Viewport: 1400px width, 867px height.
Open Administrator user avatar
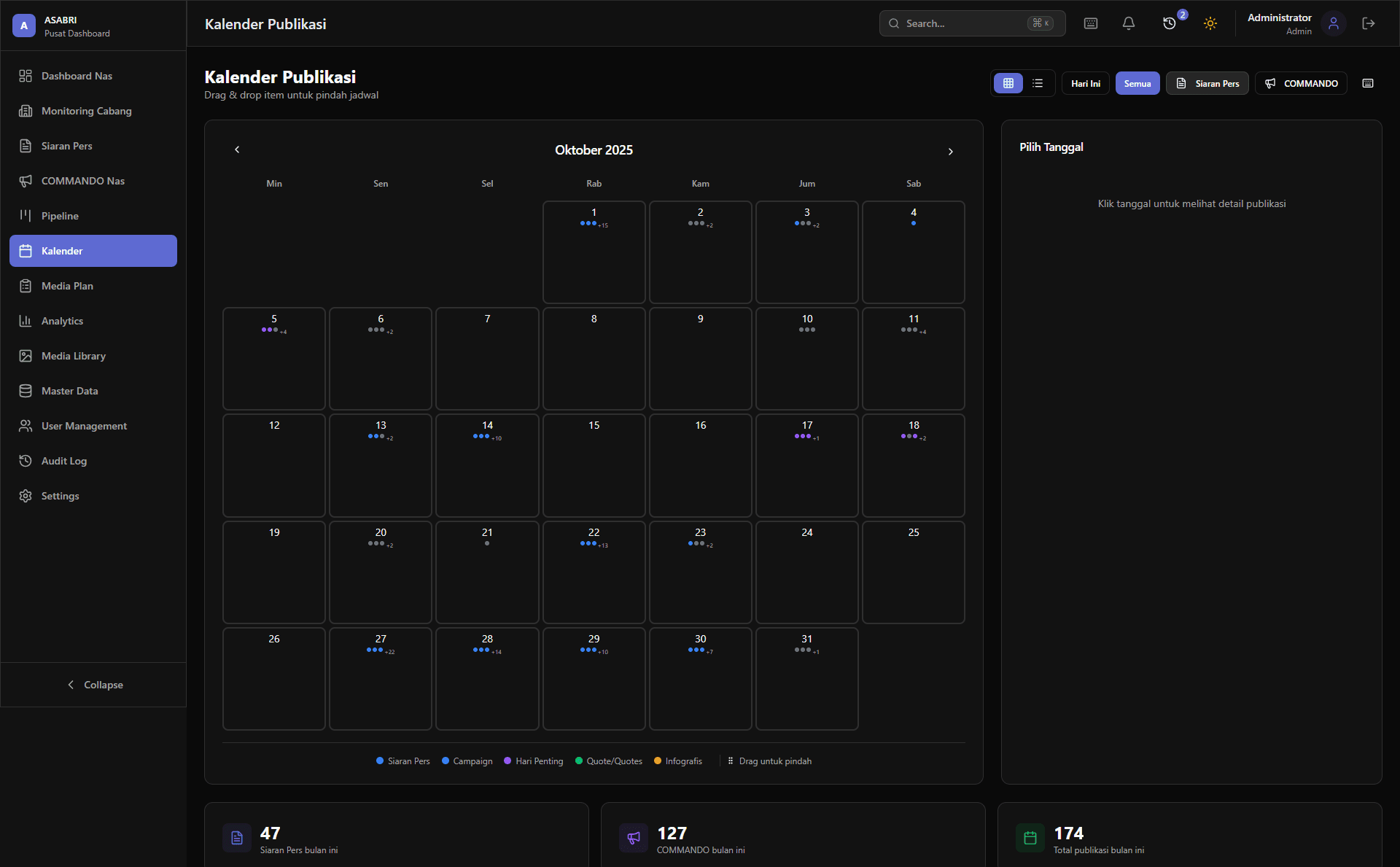click(1334, 24)
